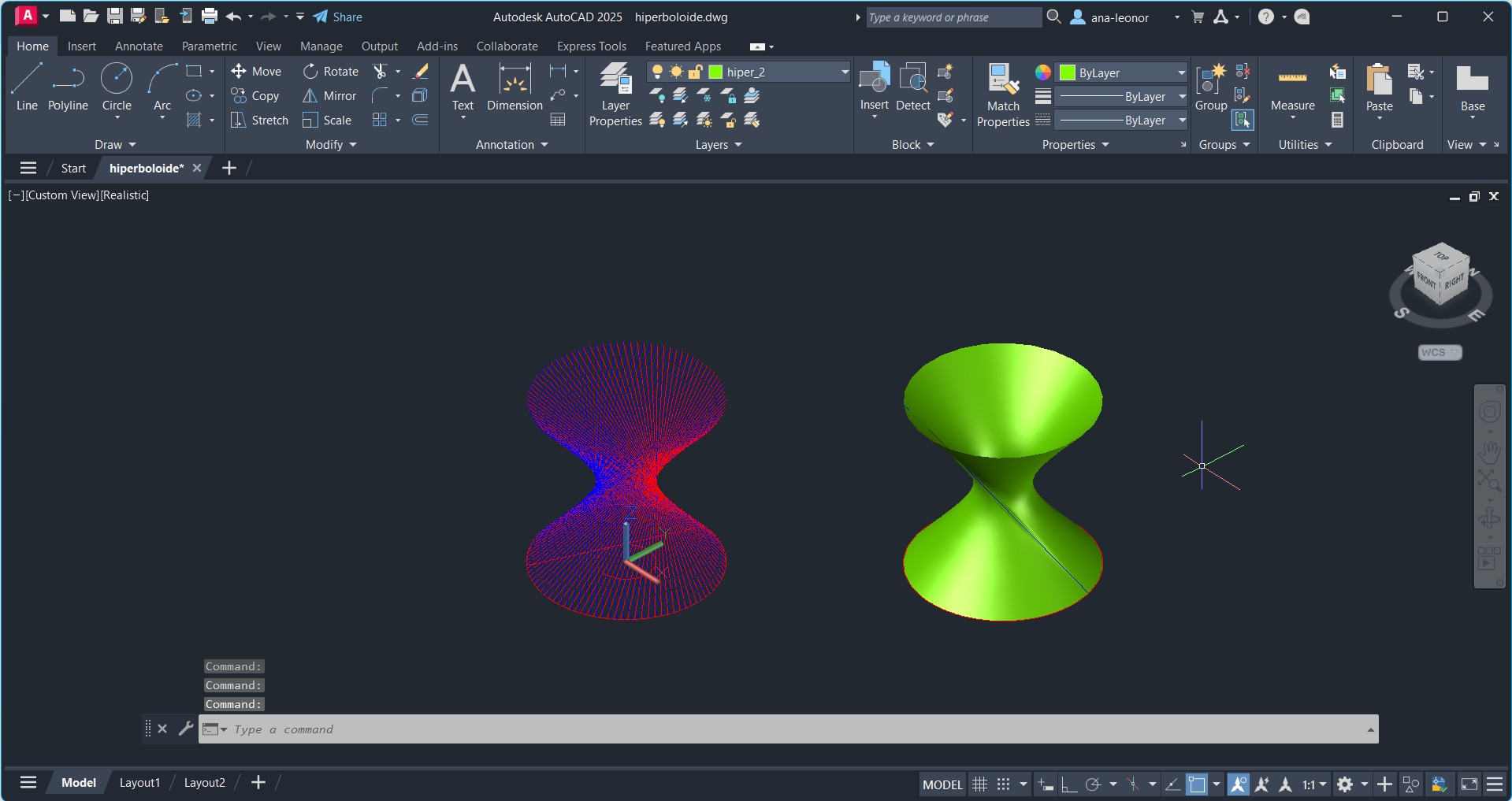Open the hiper_2 layer dropdown
This screenshot has height=801, width=1512.
pyautogui.click(x=845, y=72)
